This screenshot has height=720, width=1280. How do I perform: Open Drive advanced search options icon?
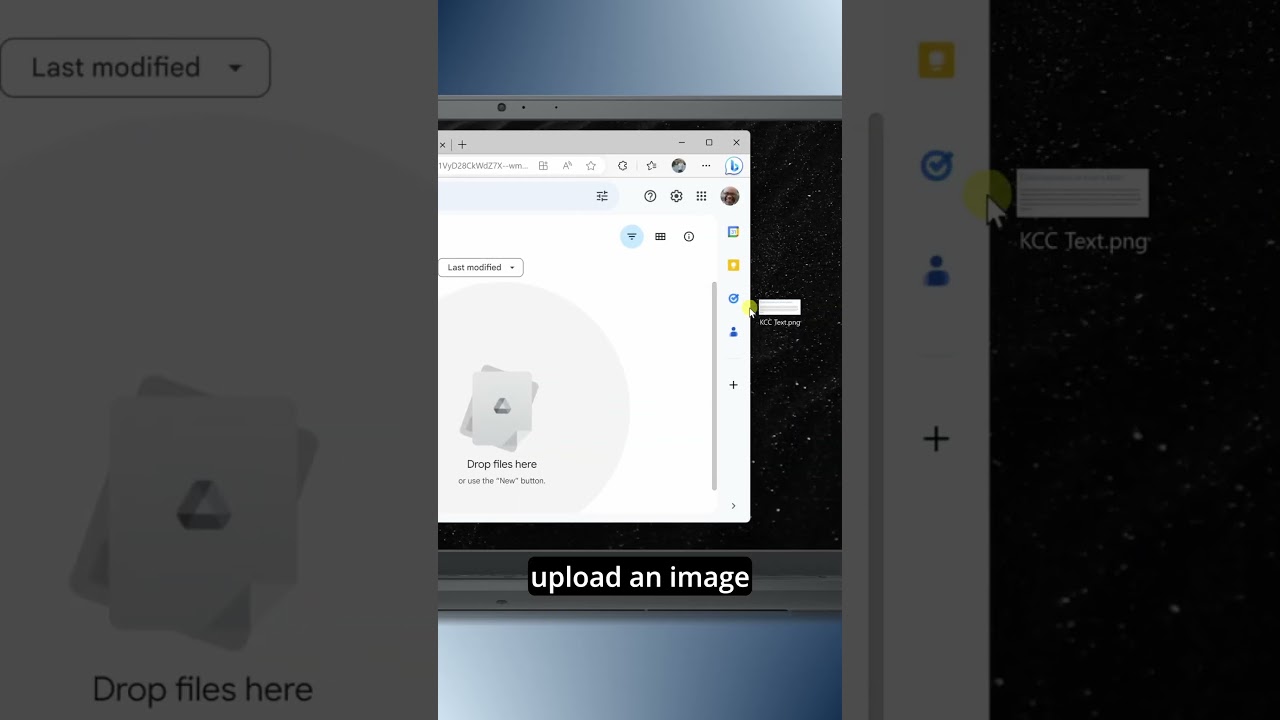(x=602, y=196)
